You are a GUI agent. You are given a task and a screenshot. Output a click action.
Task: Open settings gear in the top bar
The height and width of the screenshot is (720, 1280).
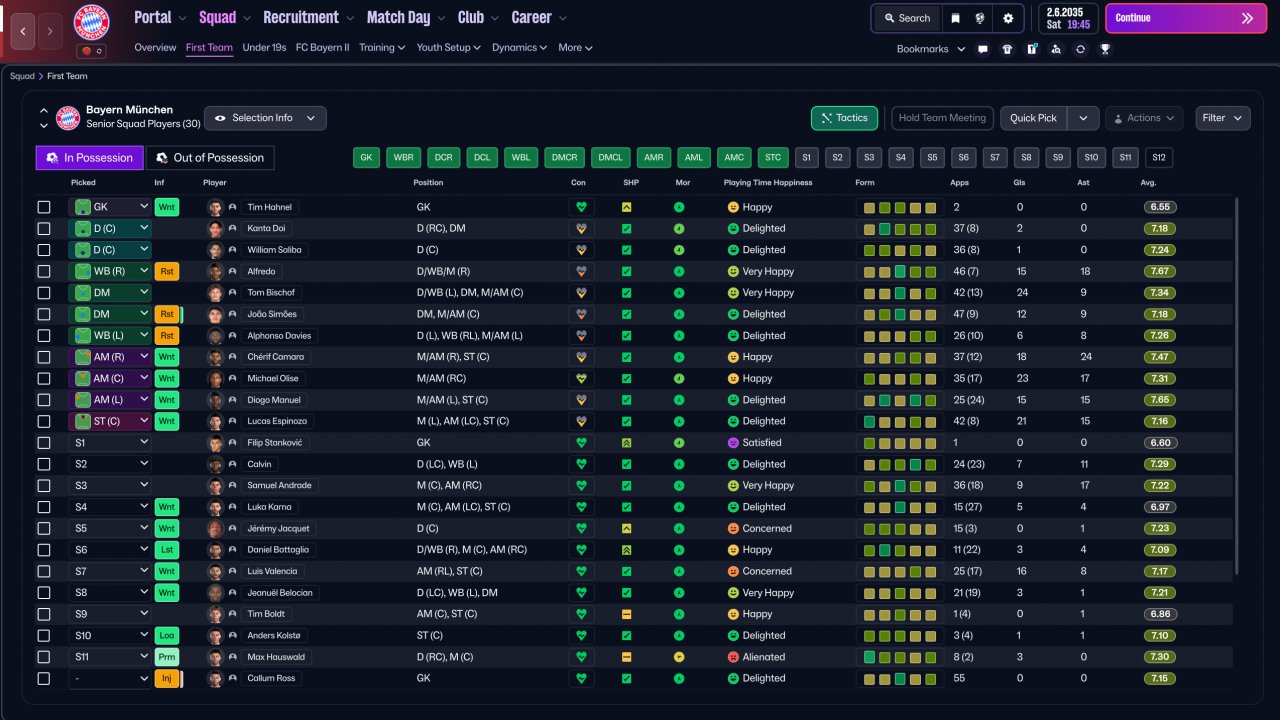1008,18
